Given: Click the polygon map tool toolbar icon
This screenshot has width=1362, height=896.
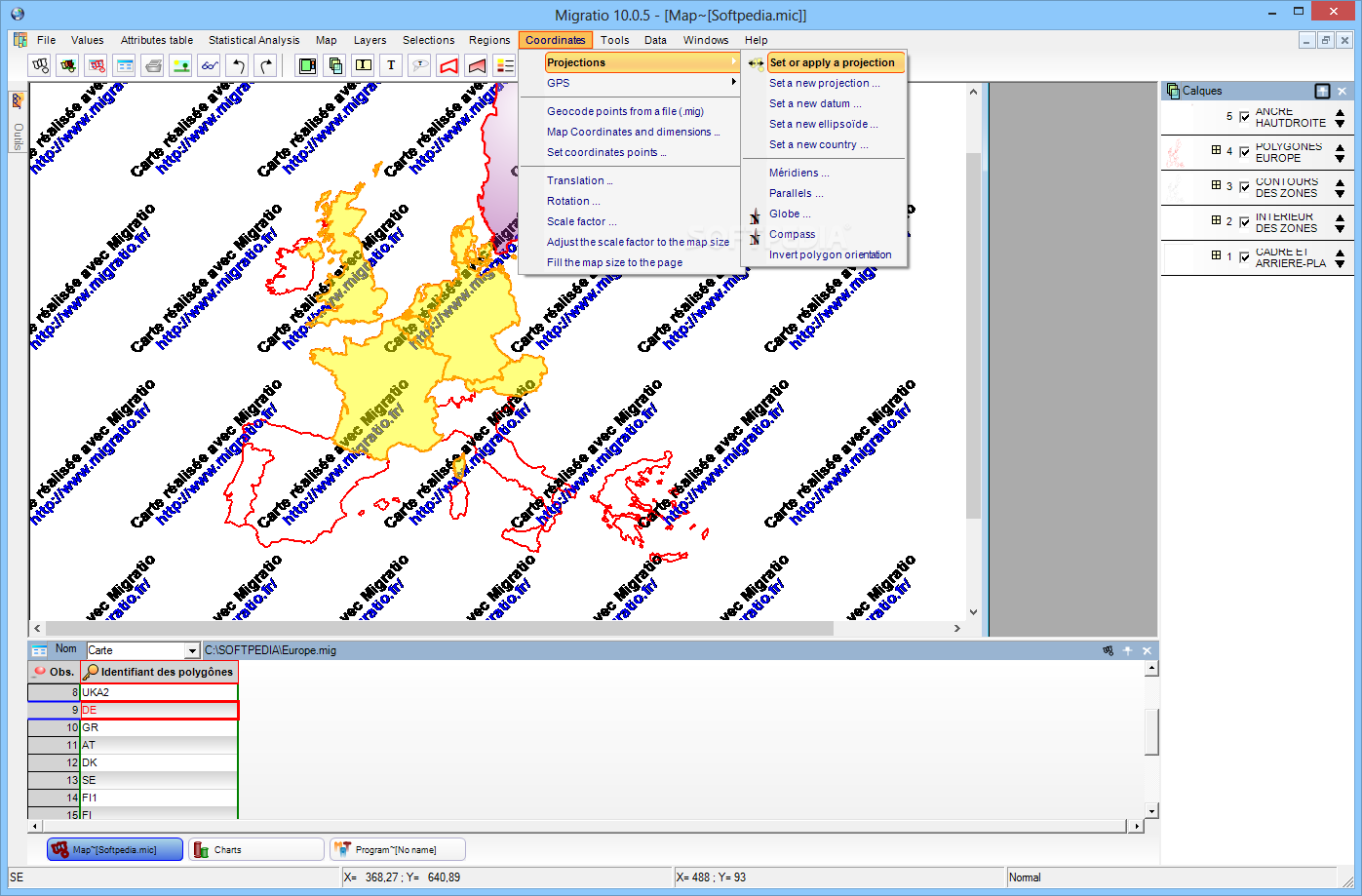Looking at the screenshot, I should (x=40, y=65).
